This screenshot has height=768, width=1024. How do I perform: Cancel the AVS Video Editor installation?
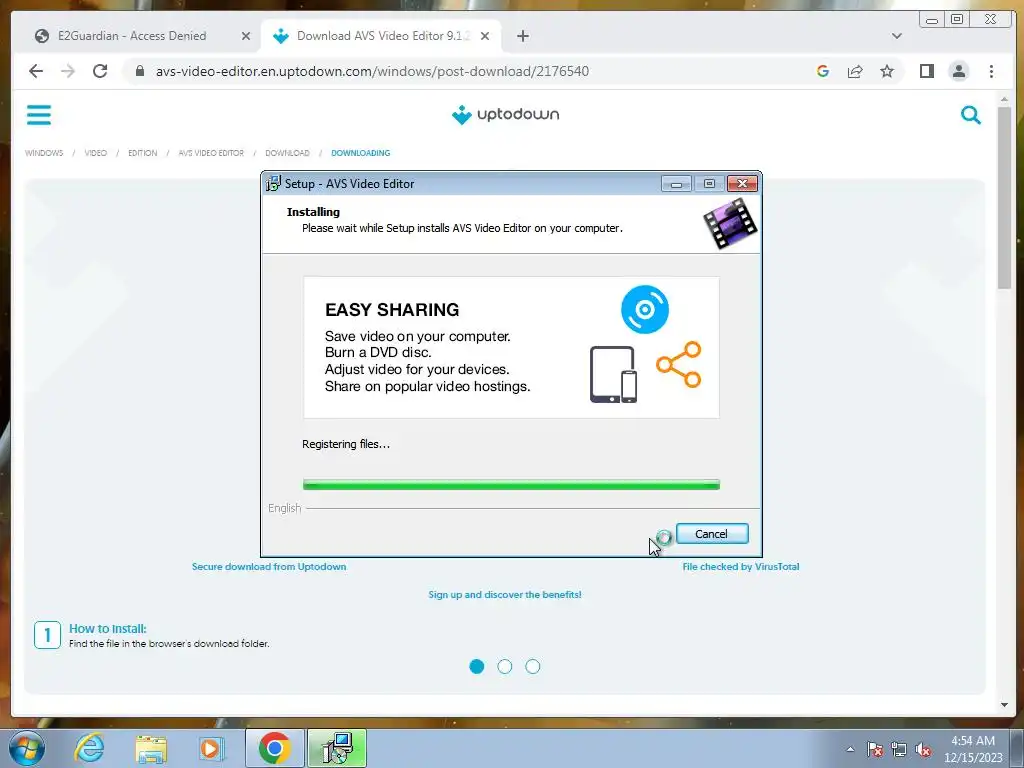(712, 534)
